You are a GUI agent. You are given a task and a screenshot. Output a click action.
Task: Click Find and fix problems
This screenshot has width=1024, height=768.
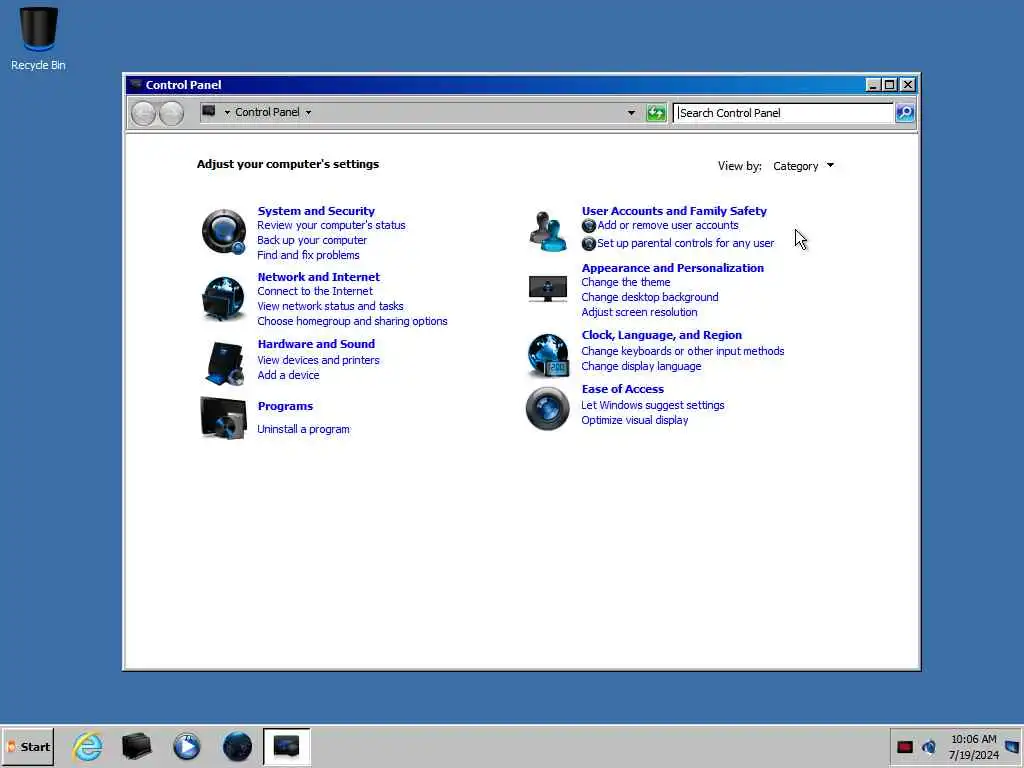[308, 255]
